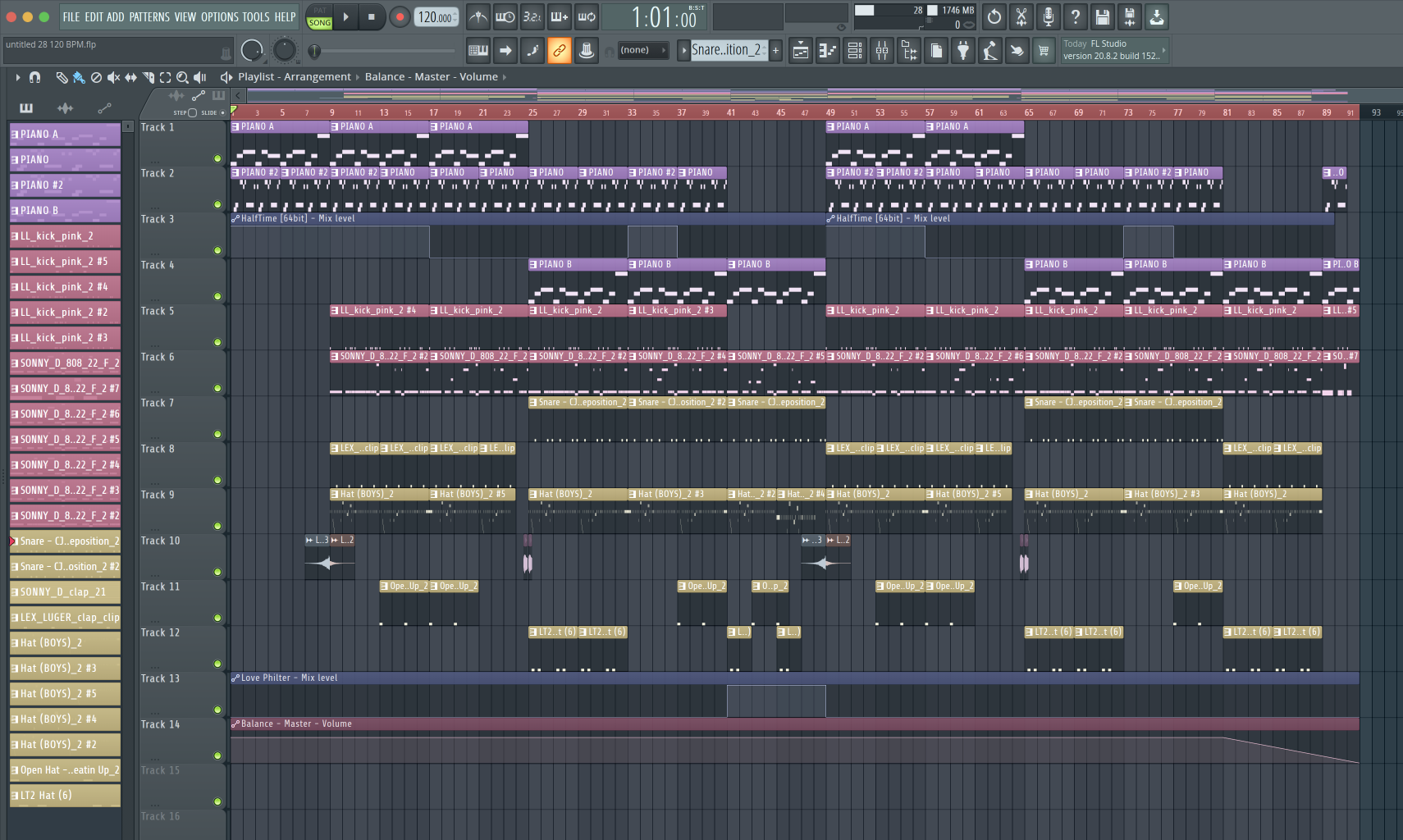Save project with the floppy disk icon
The image size is (1403, 840).
coord(1103,16)
